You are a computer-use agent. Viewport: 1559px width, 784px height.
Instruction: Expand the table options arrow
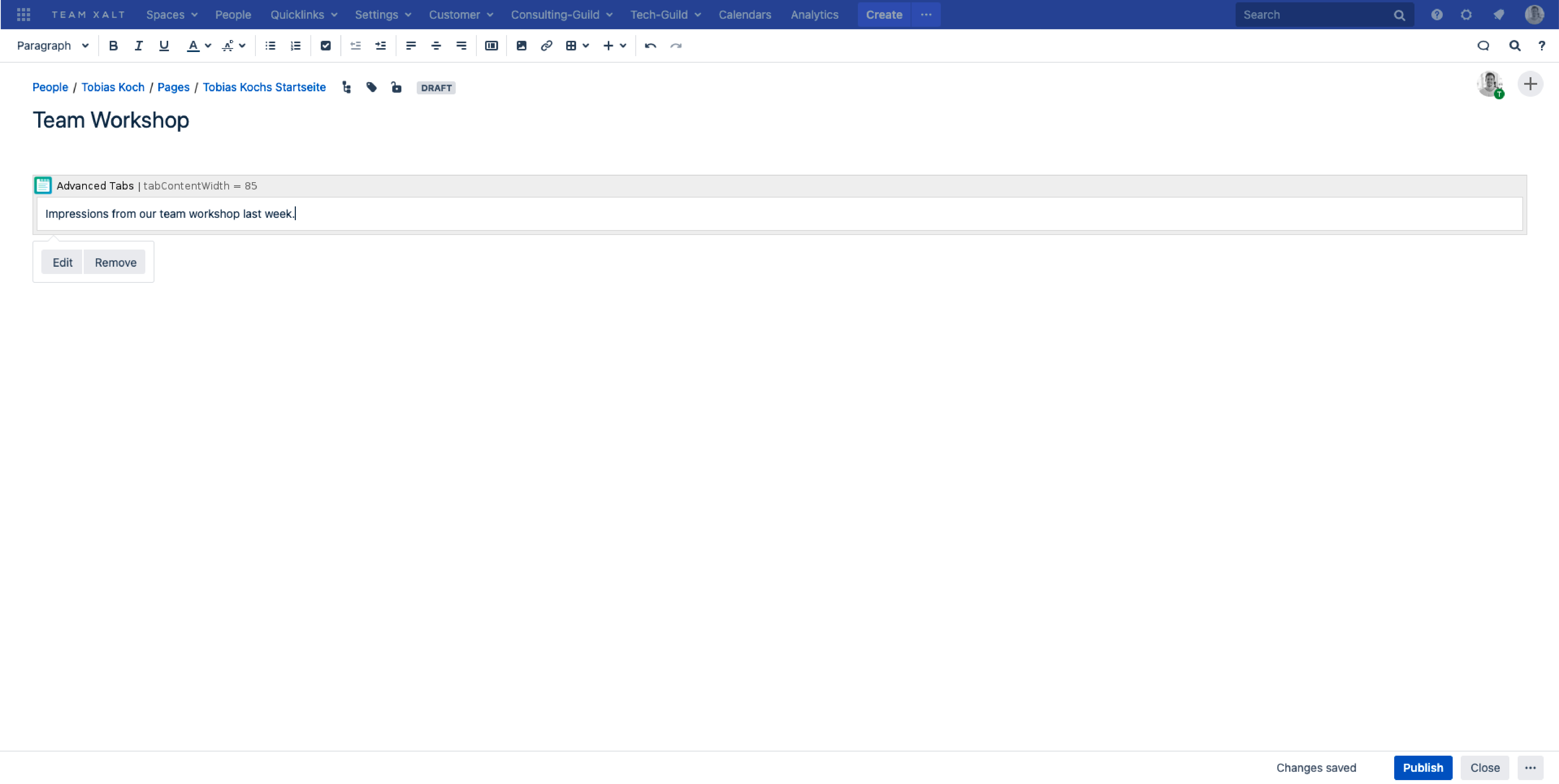click(586, 45)
